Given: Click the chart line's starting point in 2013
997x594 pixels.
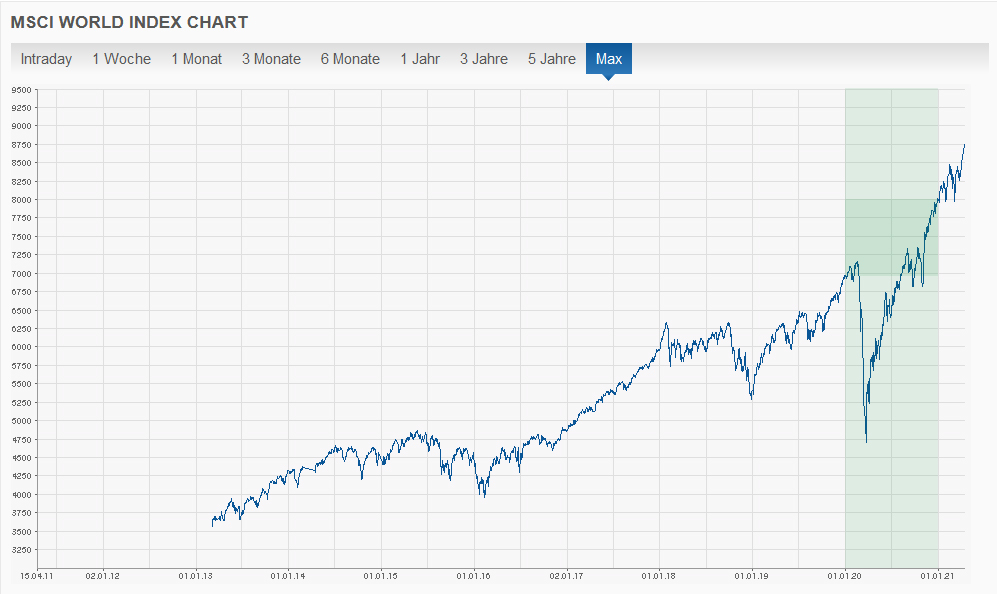Looking at the screenshot, I should coord(212,524).
